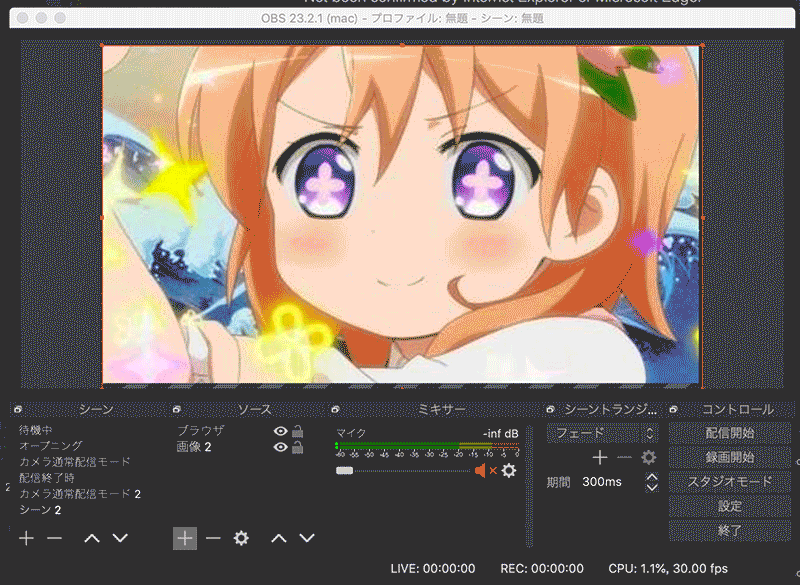The image size is (800, 585).
Task: Select the 画像 2 source row
Action: tap(240, 447)
